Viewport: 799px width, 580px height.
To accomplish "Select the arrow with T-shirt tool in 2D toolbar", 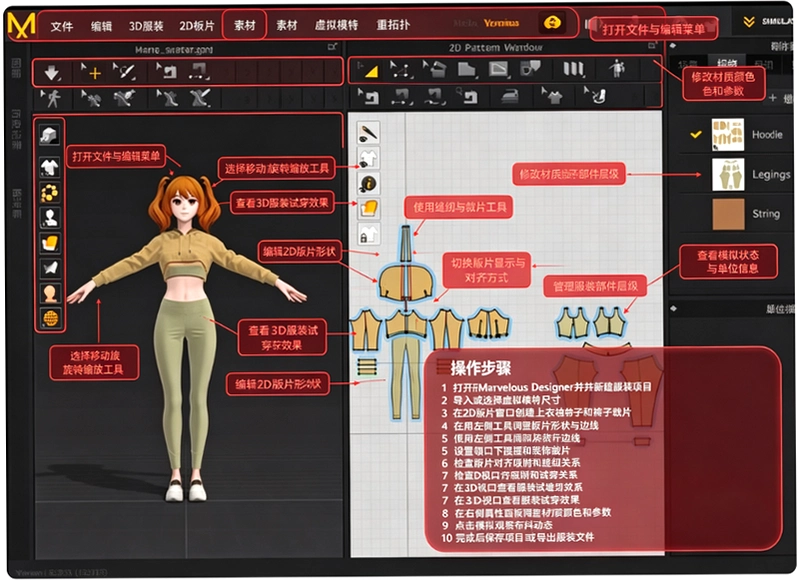I will point(551,95).
